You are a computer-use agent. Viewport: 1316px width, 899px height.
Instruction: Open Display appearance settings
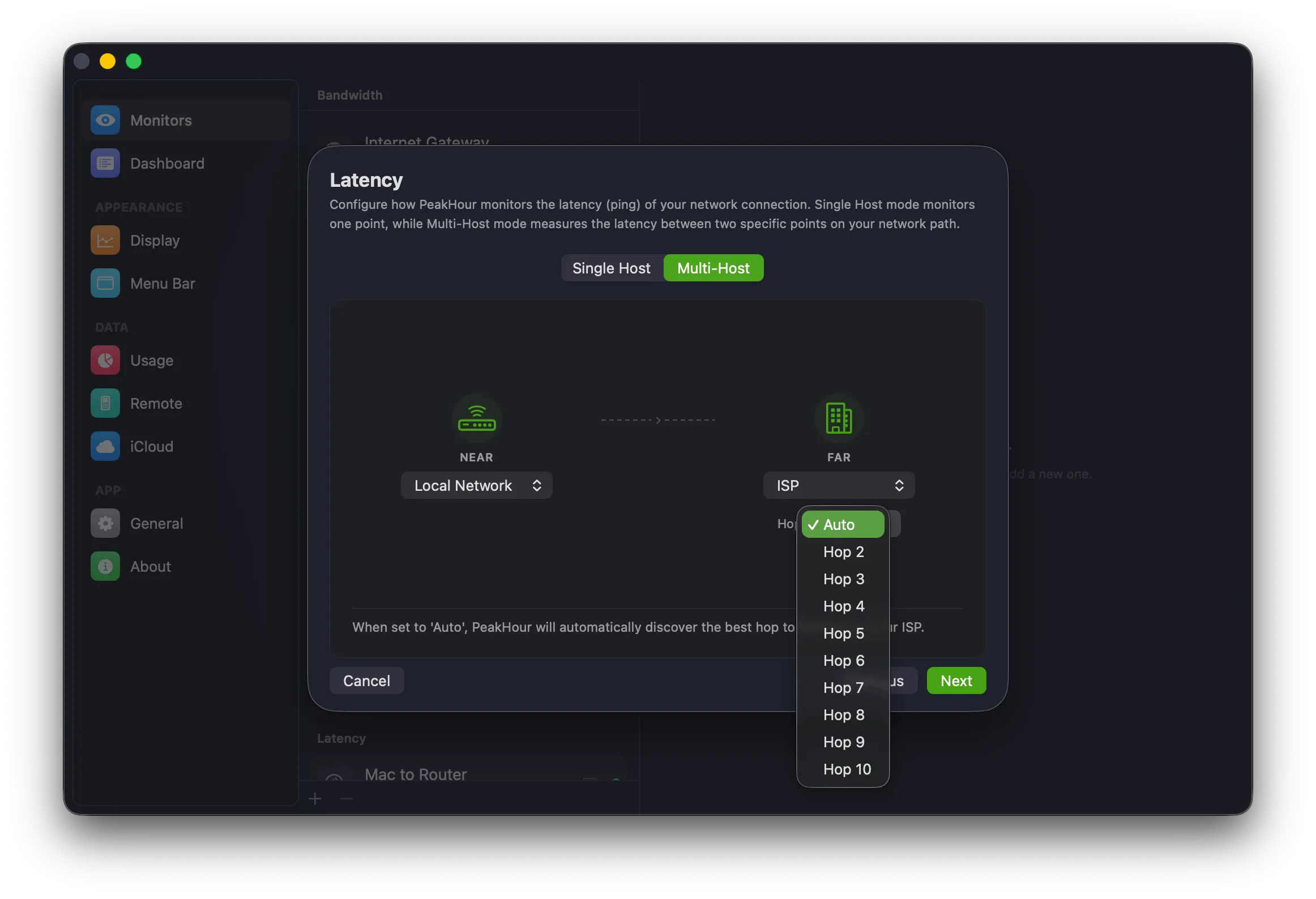click(x=186, y=240)
